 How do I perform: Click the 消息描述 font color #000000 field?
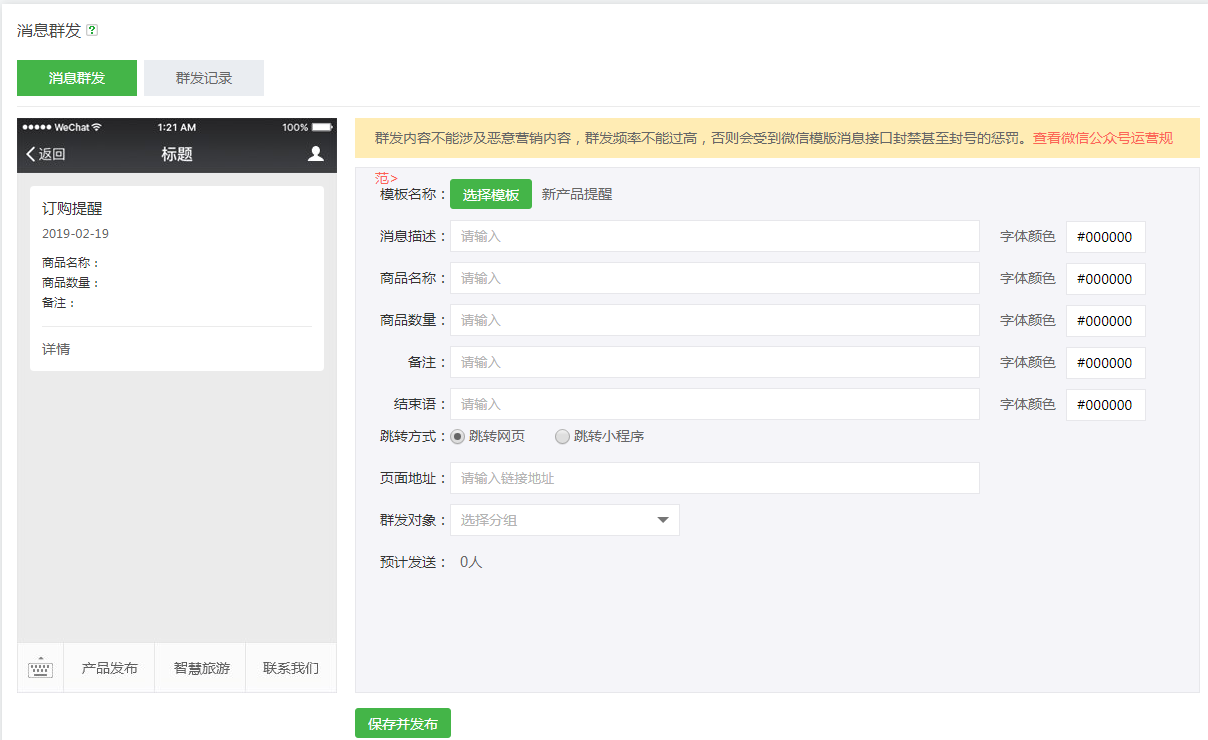(x=1105, y=236)
